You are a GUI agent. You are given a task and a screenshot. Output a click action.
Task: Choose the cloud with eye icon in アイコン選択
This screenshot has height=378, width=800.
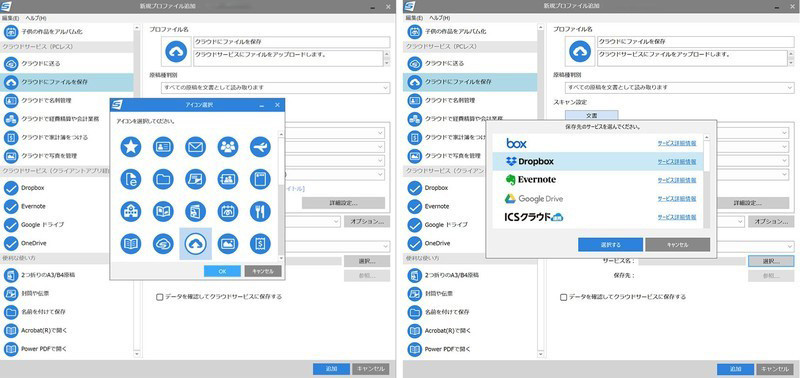click(163, 244)
